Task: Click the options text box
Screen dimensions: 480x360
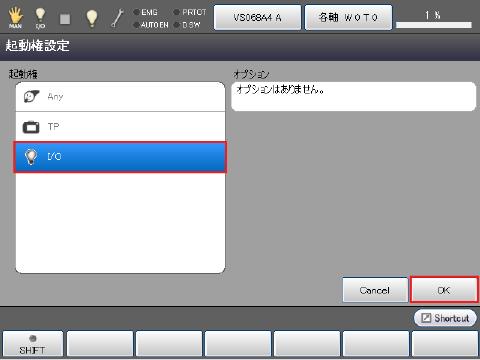Action: 354,96
